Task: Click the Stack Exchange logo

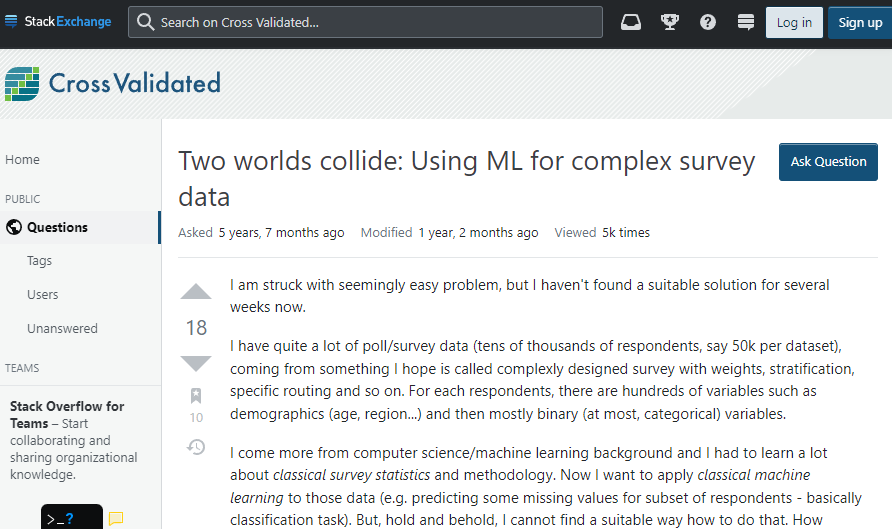Action: (x=58, y=22)
